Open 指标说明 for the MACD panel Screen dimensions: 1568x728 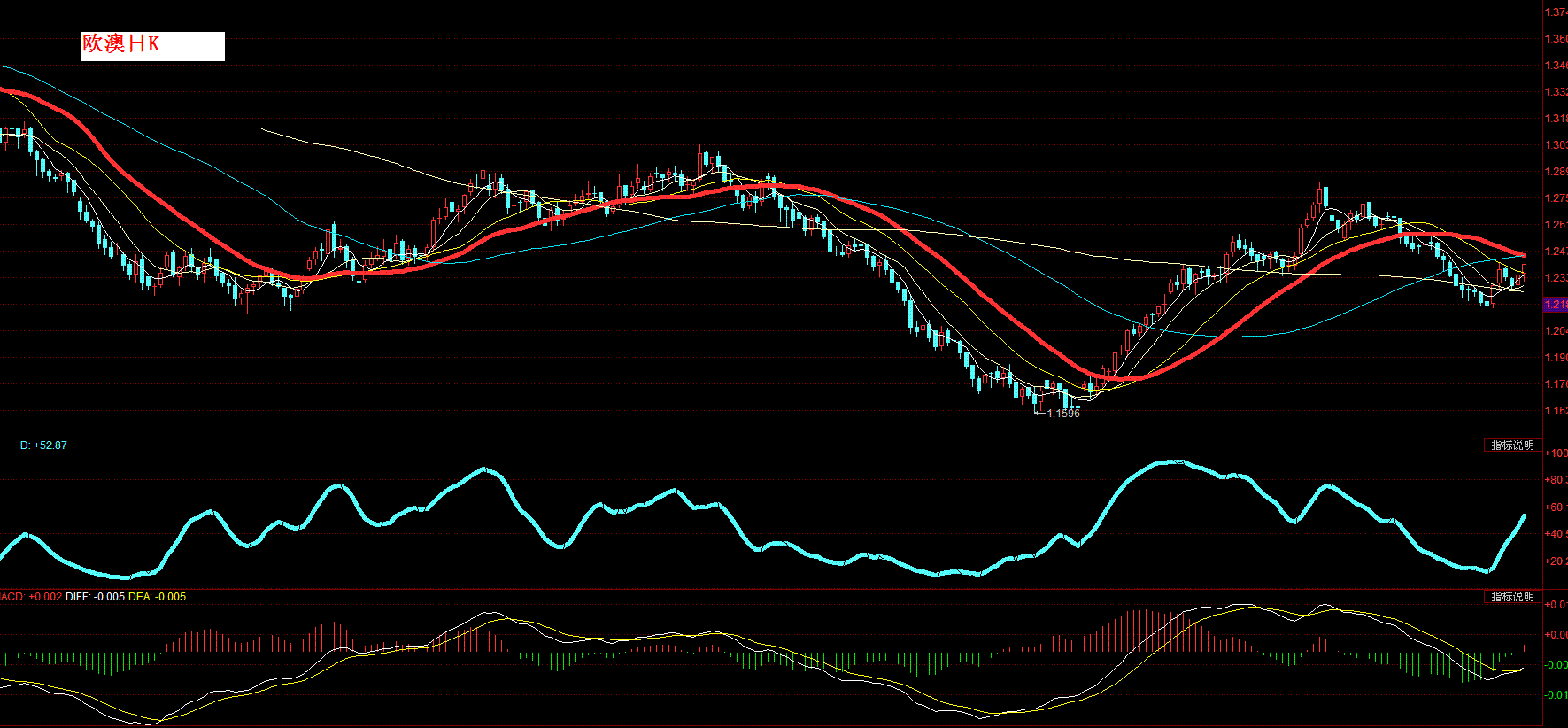point(1512,597)
